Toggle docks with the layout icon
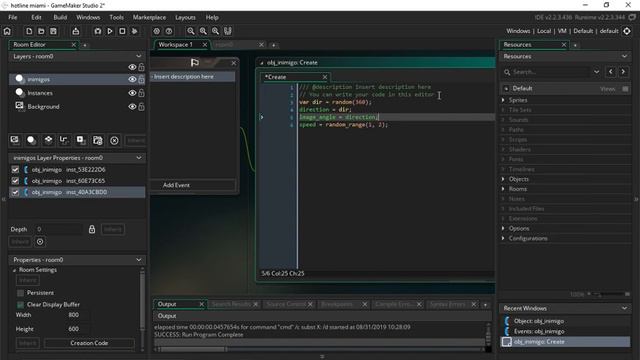Screen dimensions: 640x360 click(228, 31)
